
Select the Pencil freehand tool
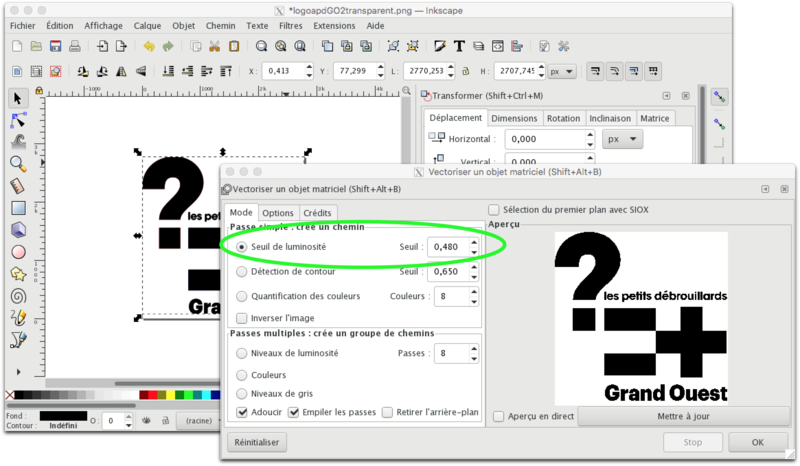click(x=18, y=318)
